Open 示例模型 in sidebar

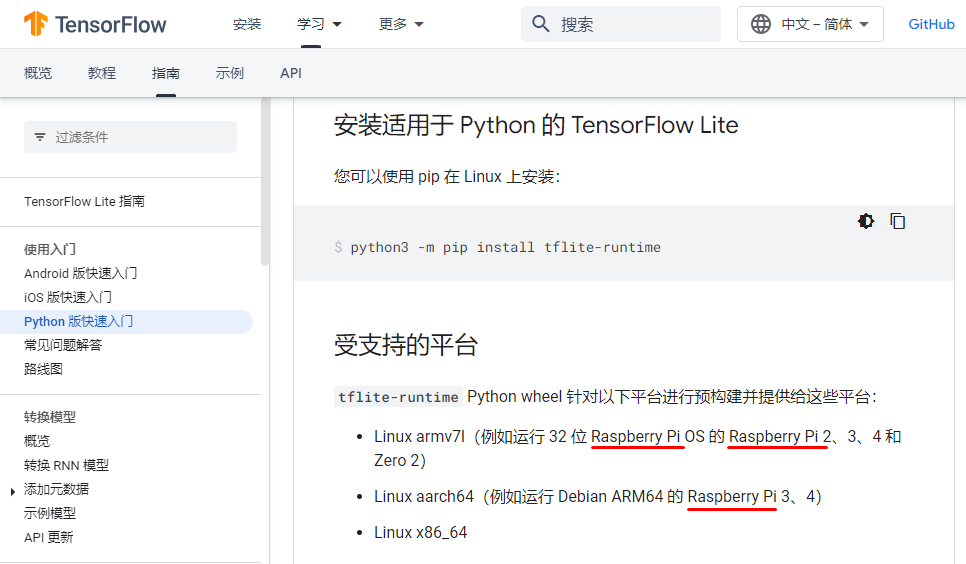(50, 513)
